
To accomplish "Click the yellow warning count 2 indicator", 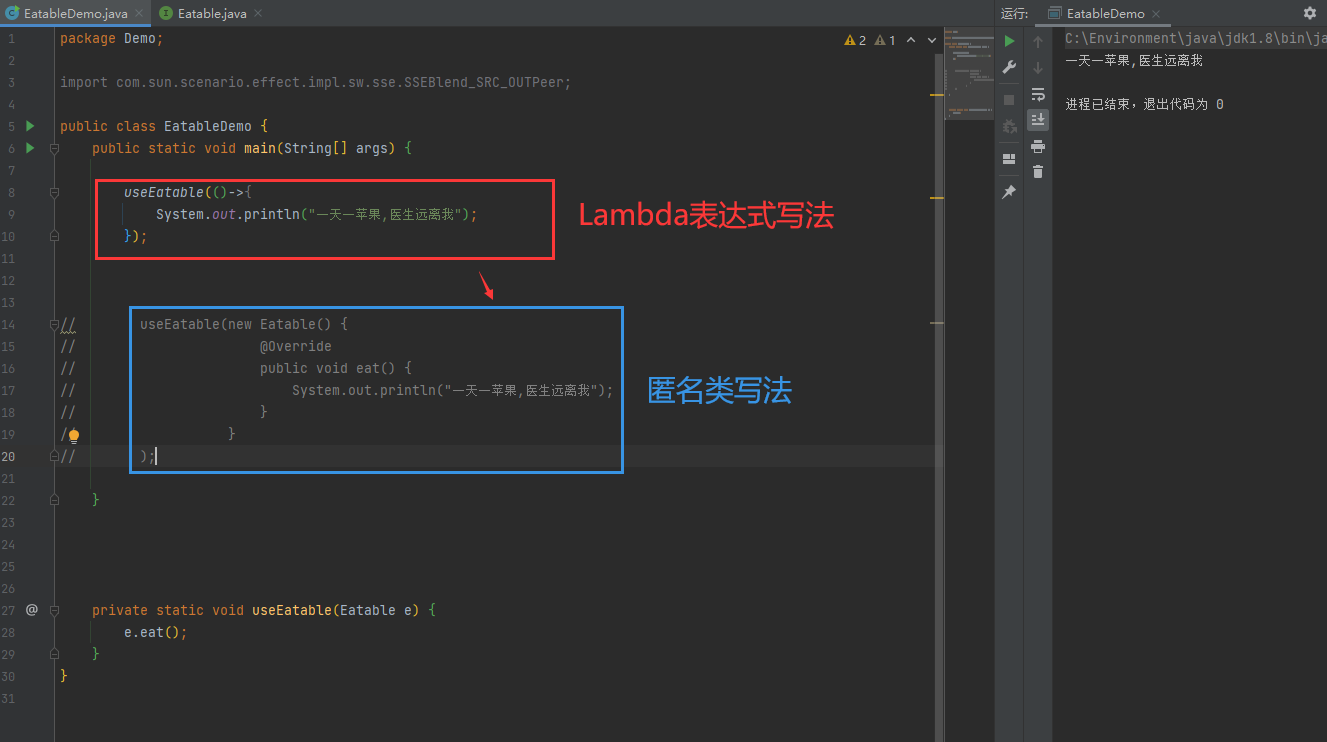I will [855, 40].
